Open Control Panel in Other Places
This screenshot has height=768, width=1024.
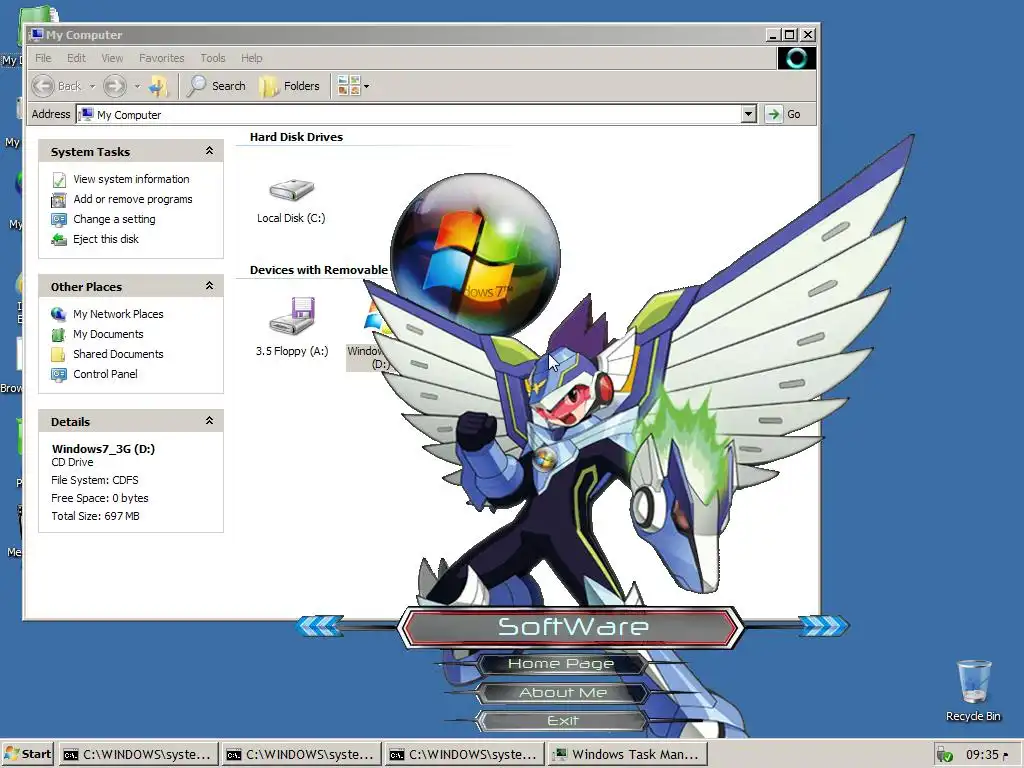(x=105, y=374)
